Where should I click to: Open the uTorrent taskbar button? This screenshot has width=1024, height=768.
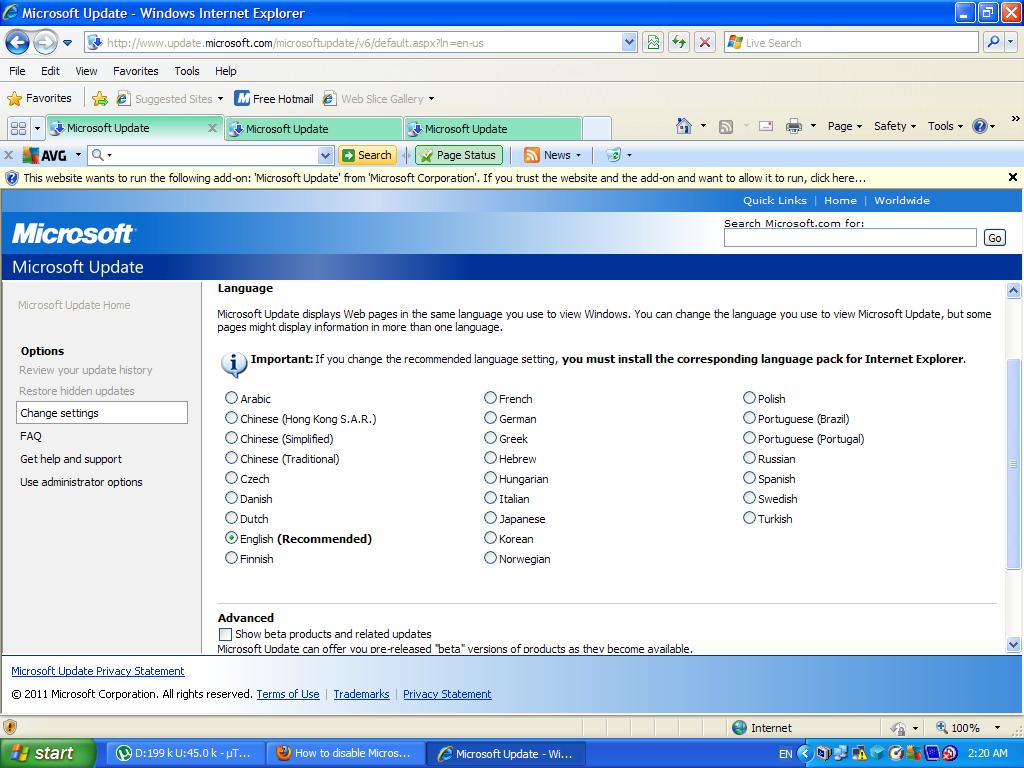coord(184,753)
